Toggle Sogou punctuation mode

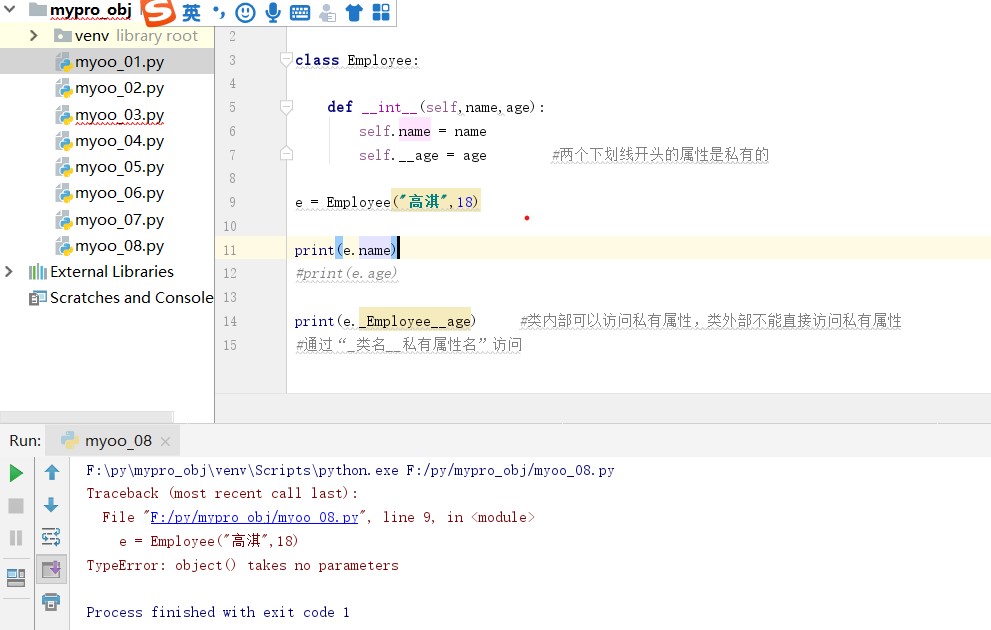click(219, 12)
